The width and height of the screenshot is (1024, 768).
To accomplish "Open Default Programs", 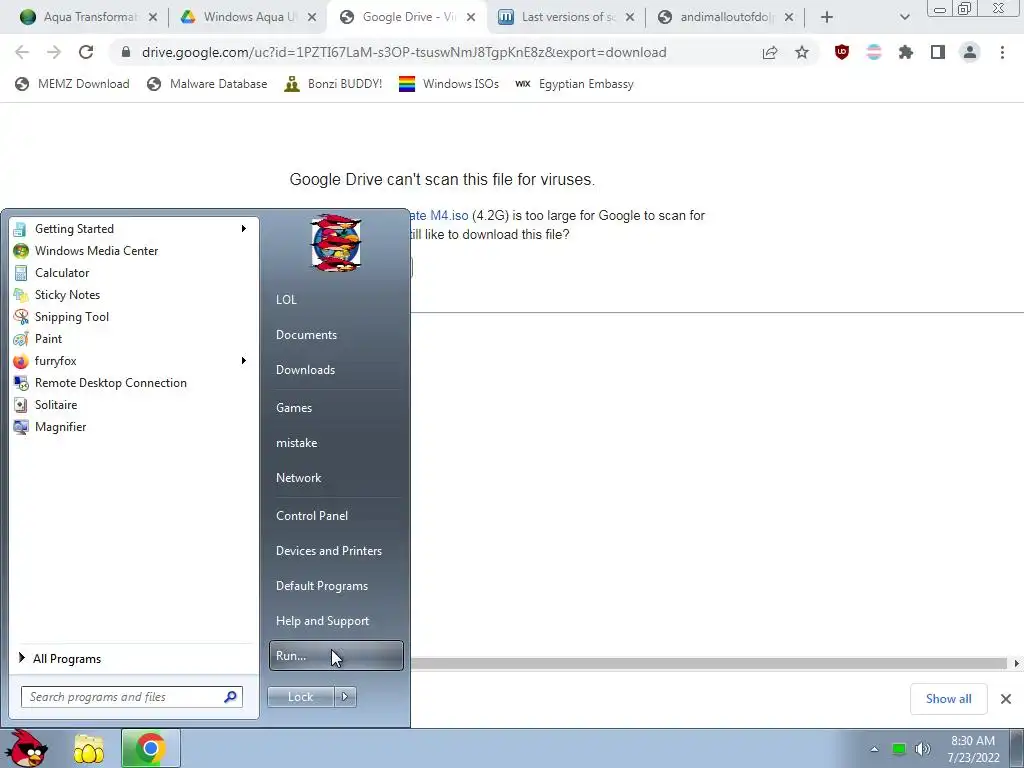I will coord(321,586).
